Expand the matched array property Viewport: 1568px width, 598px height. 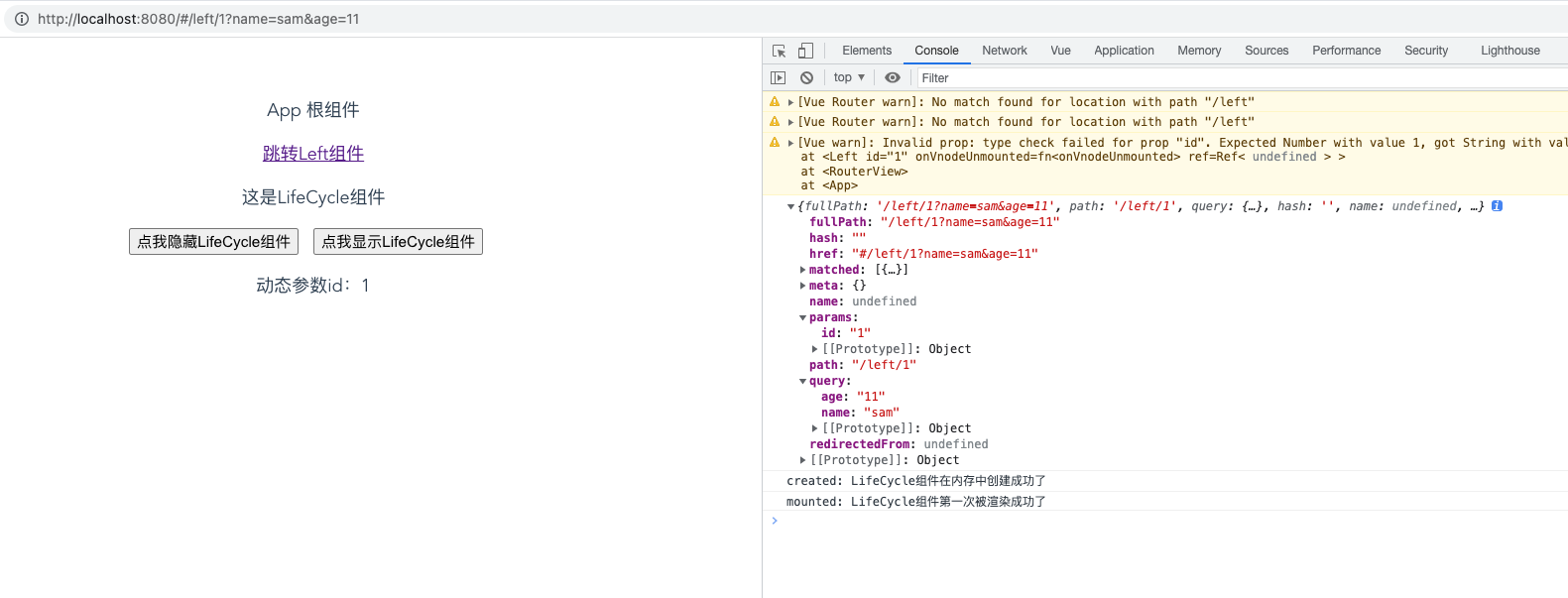(x=802, y=270)
